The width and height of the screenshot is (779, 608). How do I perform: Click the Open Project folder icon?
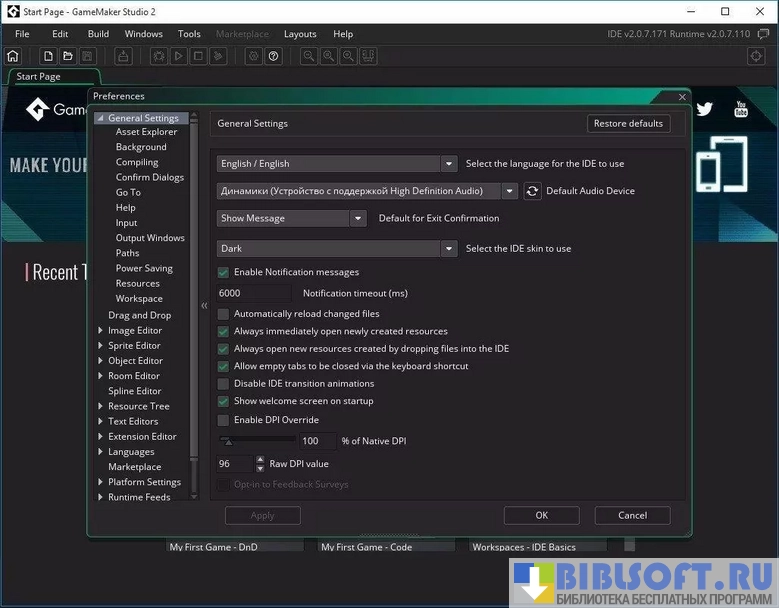66,56
